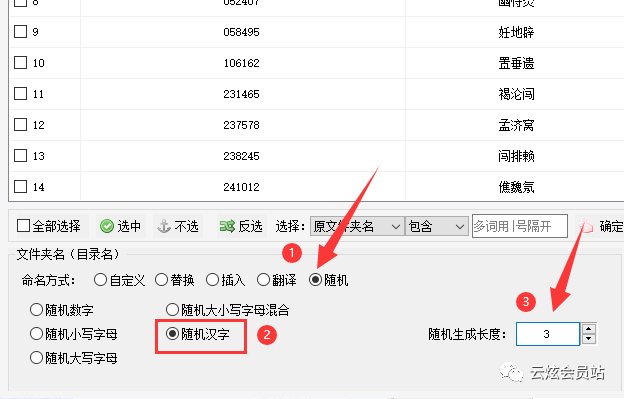The width and height of the screenshot is (624, 399).
Task: Click the 选中 button label
Action: [129, 226]
